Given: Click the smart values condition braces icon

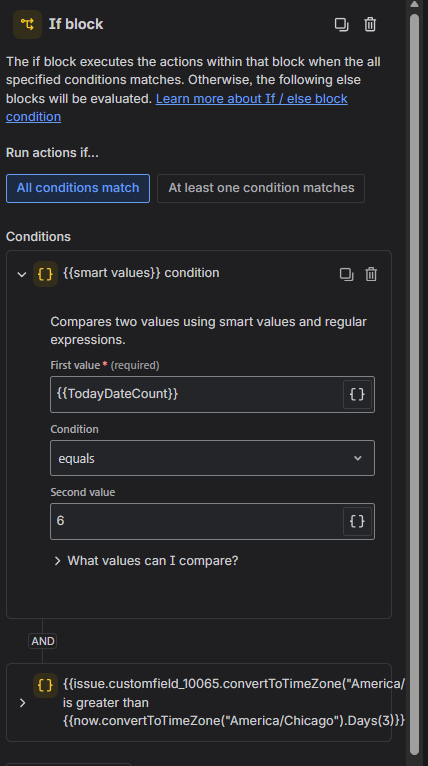Looking at the screenshot, I should click(45, 274).
